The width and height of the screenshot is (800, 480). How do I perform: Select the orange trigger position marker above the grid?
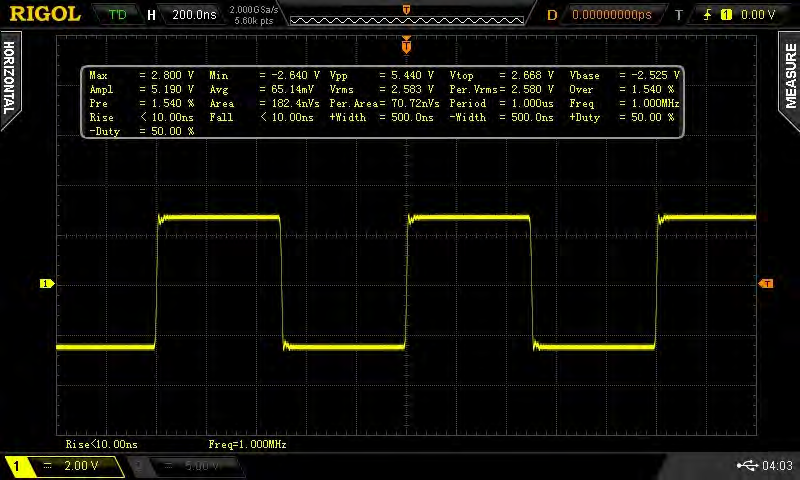(406, 45)
